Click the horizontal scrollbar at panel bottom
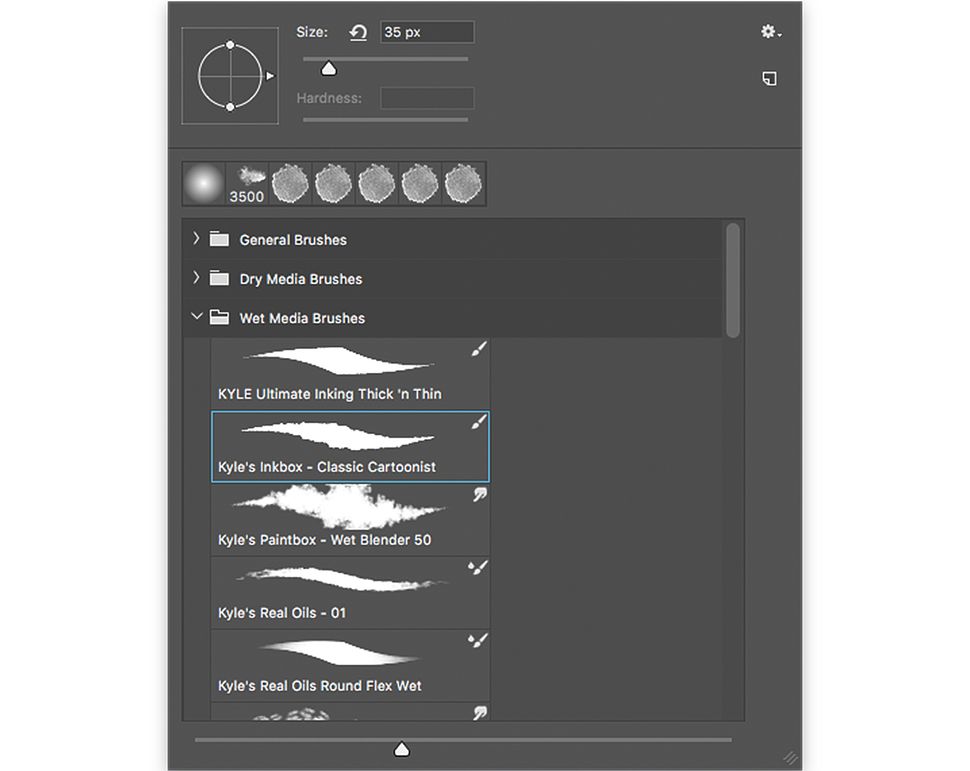 point(400,748)
